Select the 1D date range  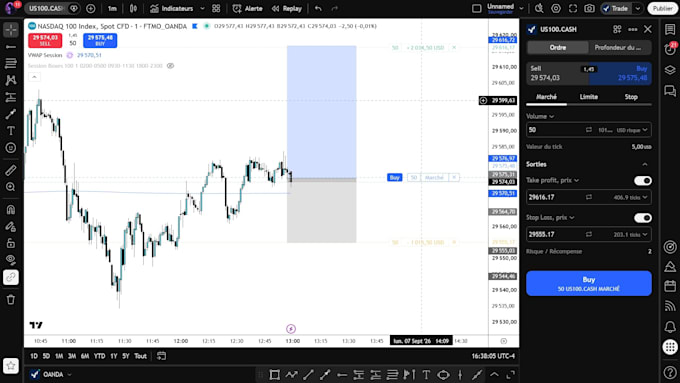coord(34,356)
